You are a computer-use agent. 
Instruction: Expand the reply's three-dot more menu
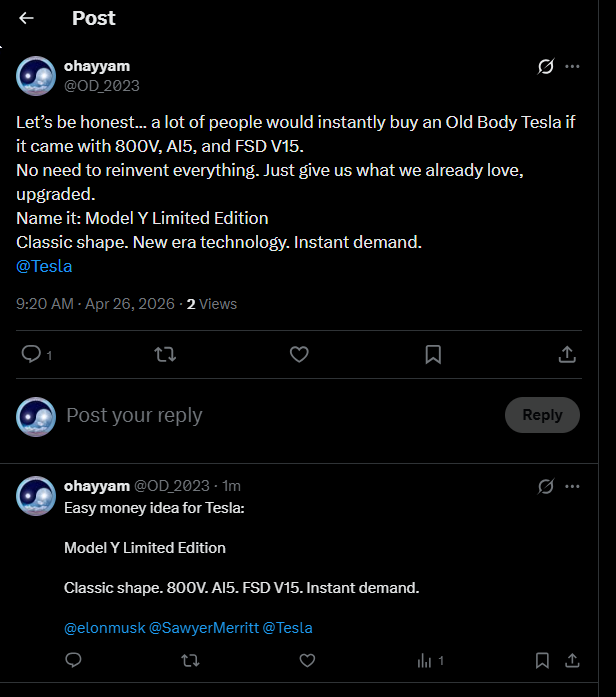tap(572, 487)
